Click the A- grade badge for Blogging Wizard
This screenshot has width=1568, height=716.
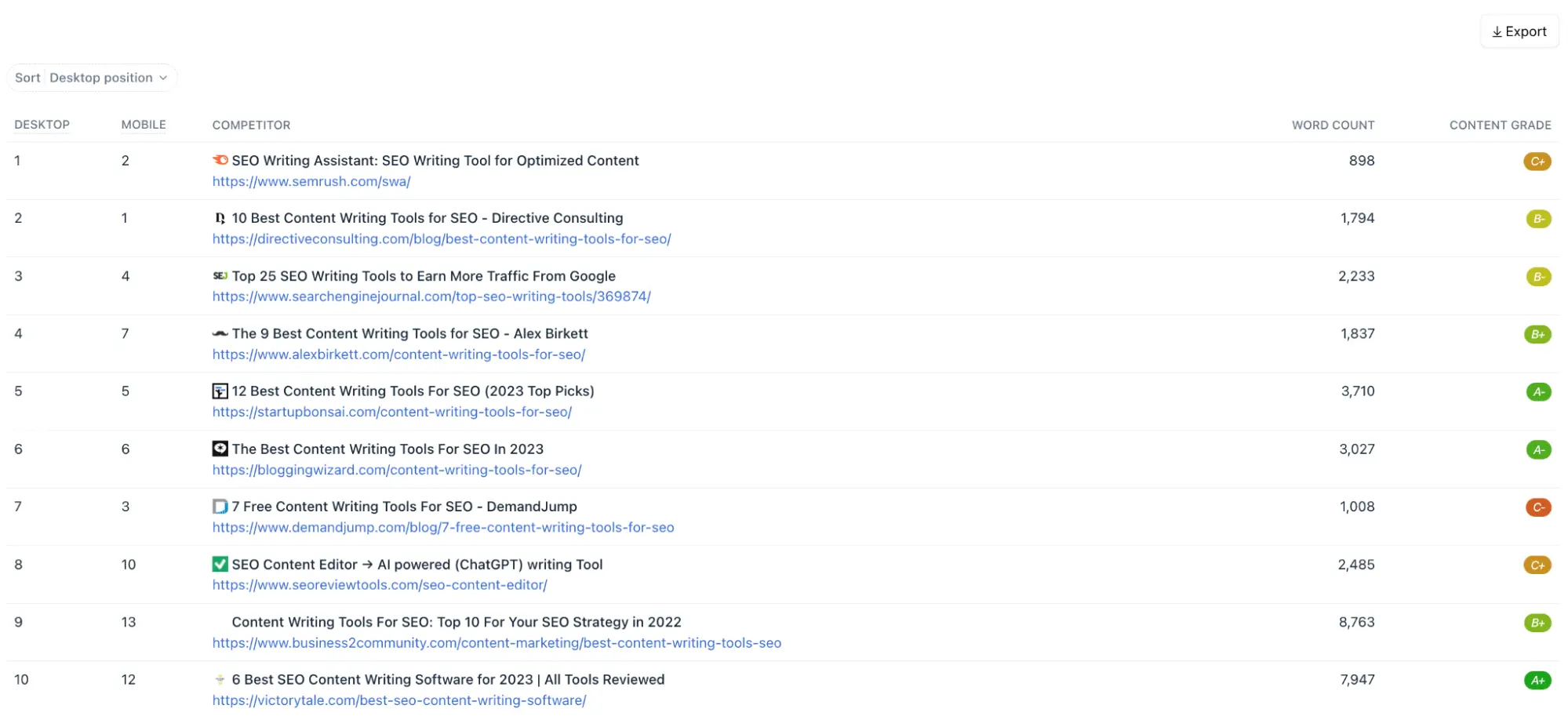click(x=1538, y=450)
